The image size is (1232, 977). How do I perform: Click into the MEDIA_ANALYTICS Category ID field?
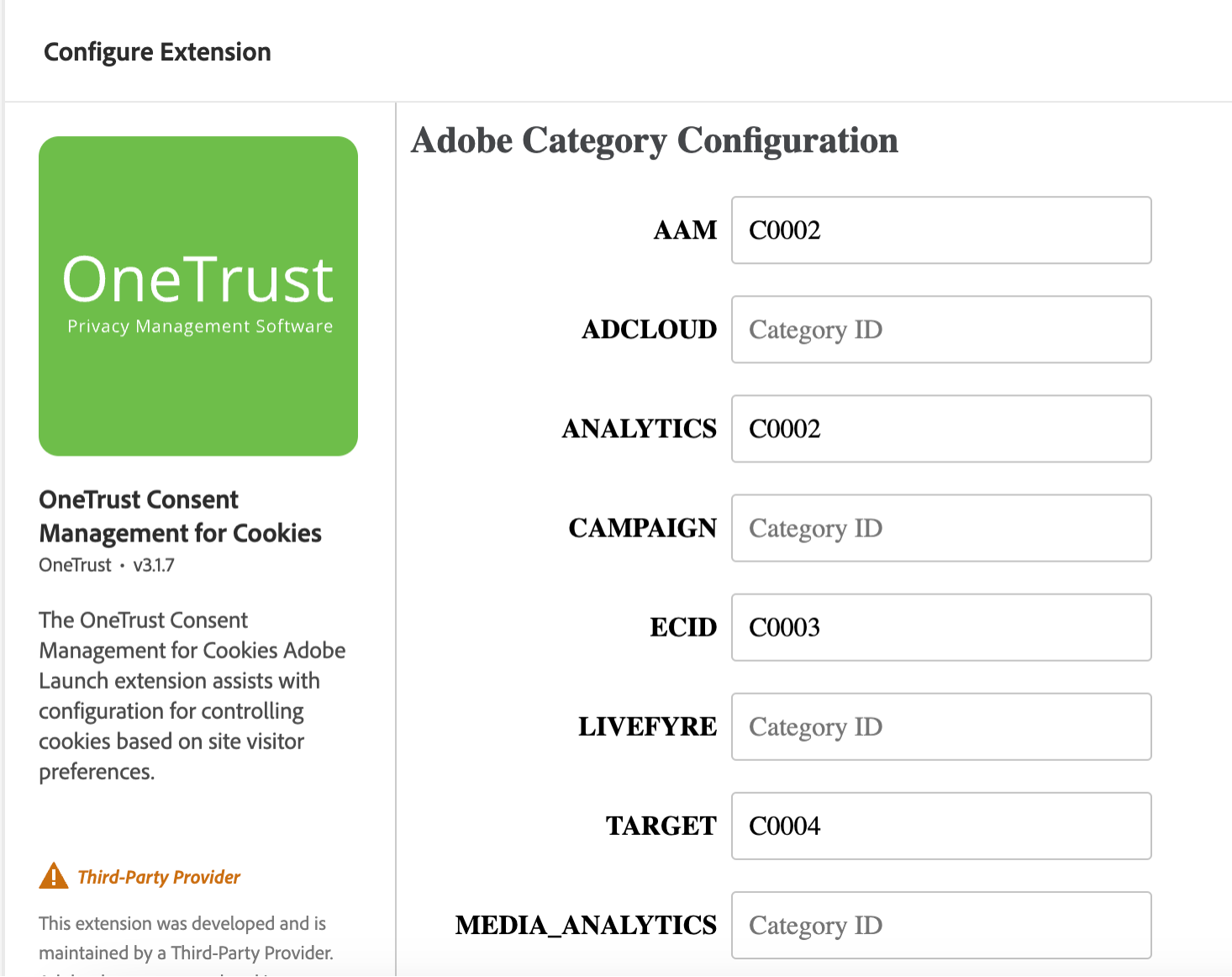point(940,925)
